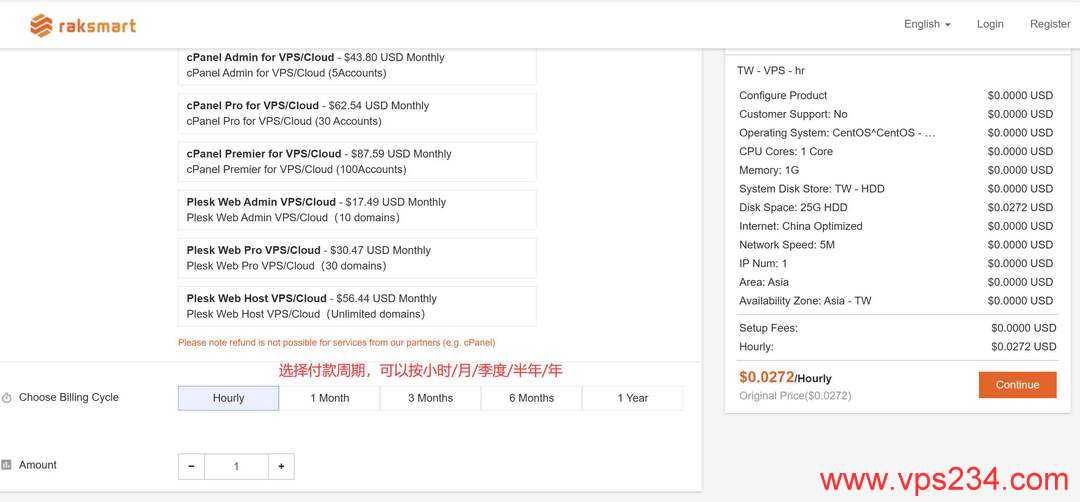Decrease the amount with minus button

191,466
